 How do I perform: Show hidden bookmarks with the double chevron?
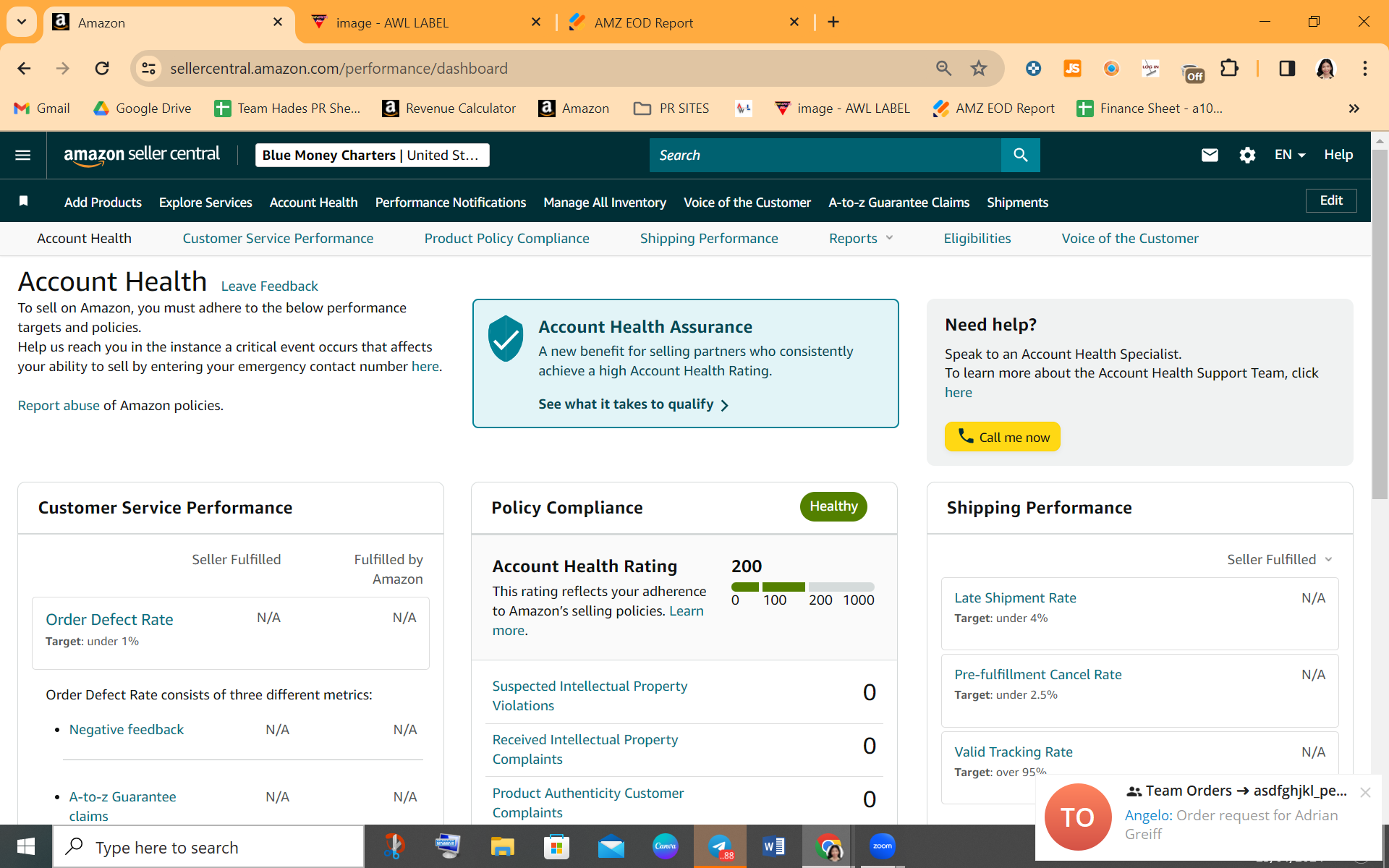tap(1354, 109)
